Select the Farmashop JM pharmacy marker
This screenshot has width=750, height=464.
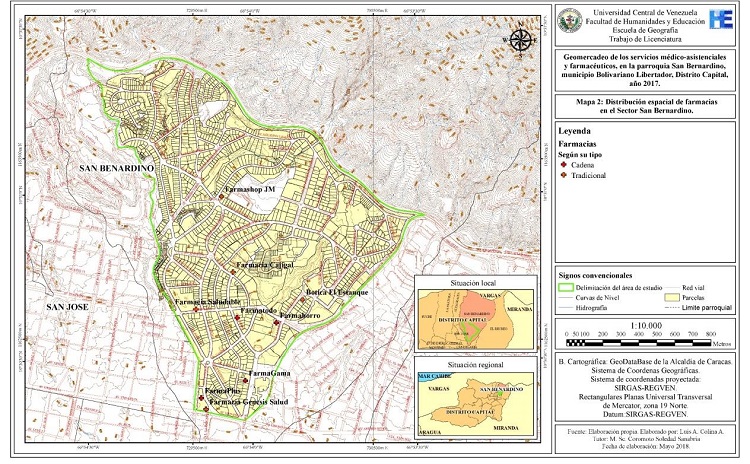[x=221, y=197]
